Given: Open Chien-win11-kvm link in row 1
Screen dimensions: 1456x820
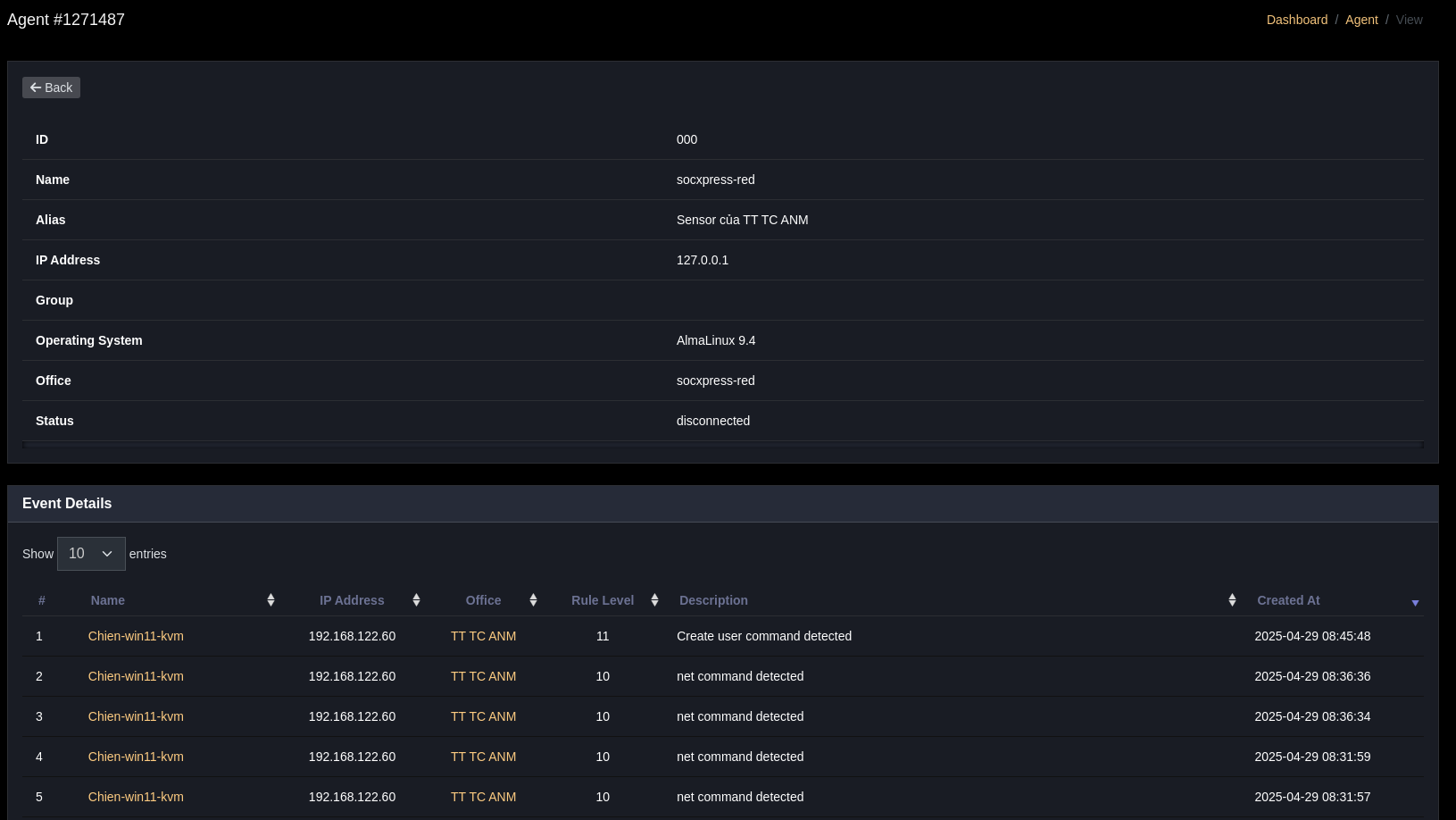Looking at the screenshot, I should (x=136, y=636).
